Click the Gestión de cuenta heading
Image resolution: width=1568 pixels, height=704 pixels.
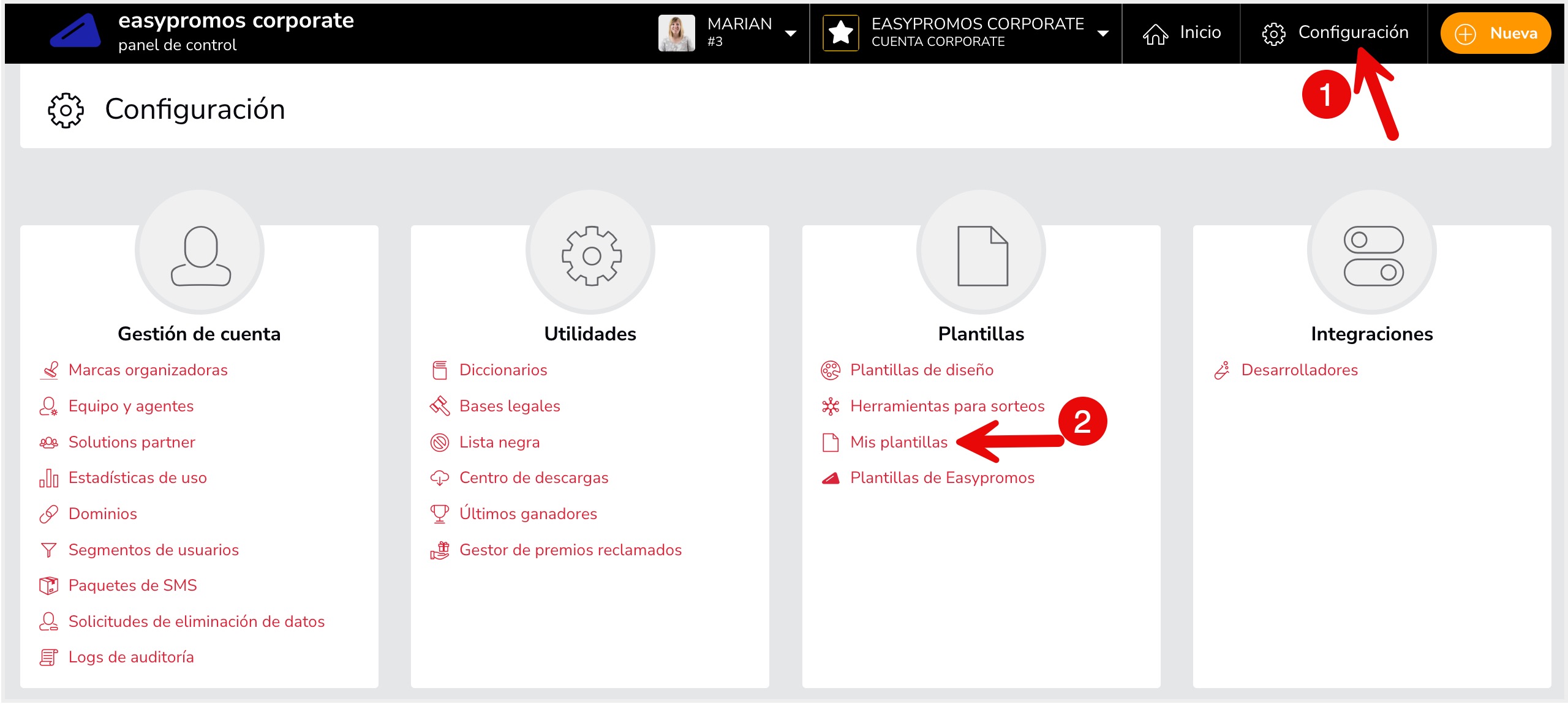(x=199, y=334)
